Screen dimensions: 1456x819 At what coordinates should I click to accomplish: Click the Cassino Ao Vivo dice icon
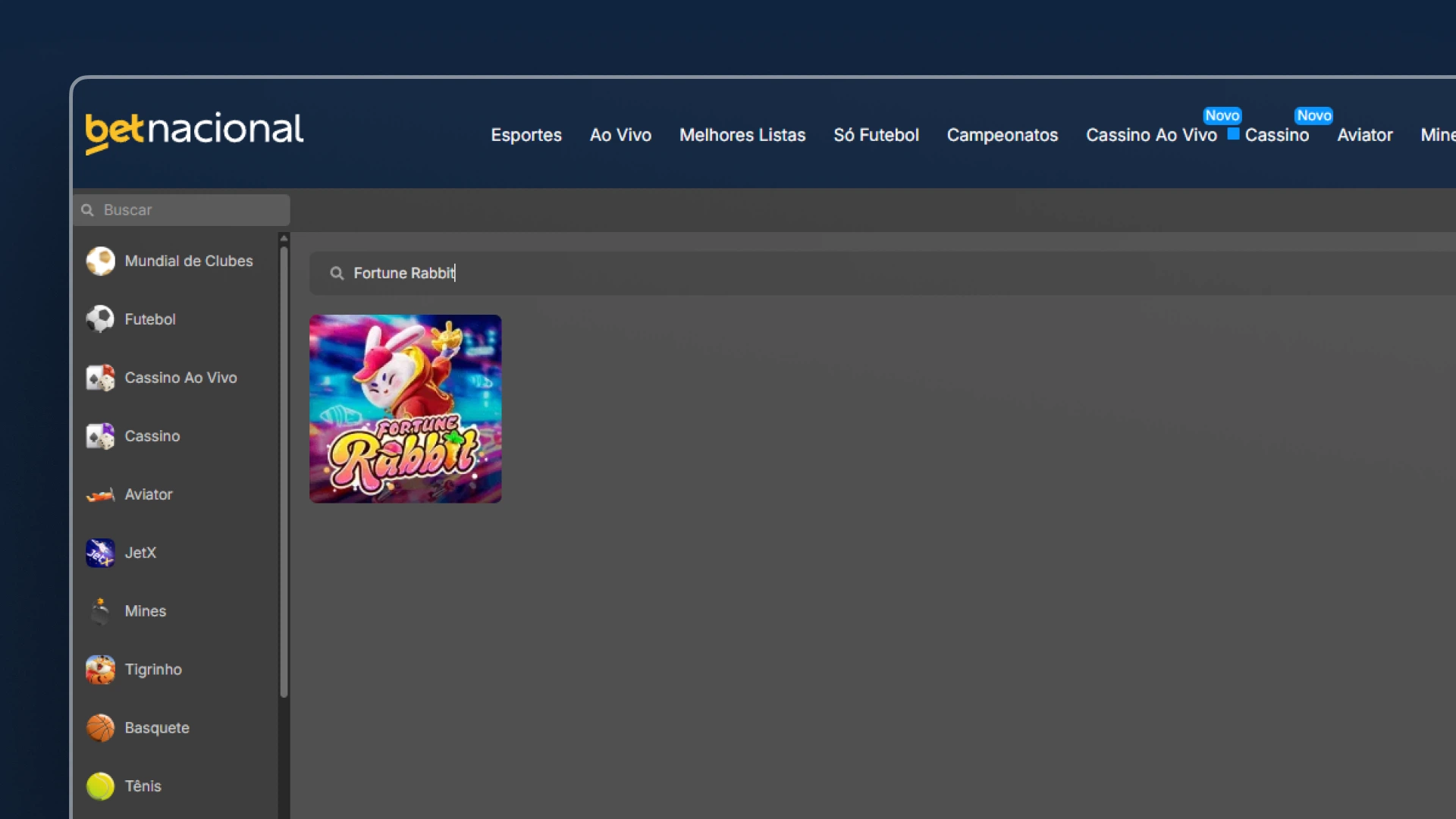pyautogui.click(x=100, y=378)
